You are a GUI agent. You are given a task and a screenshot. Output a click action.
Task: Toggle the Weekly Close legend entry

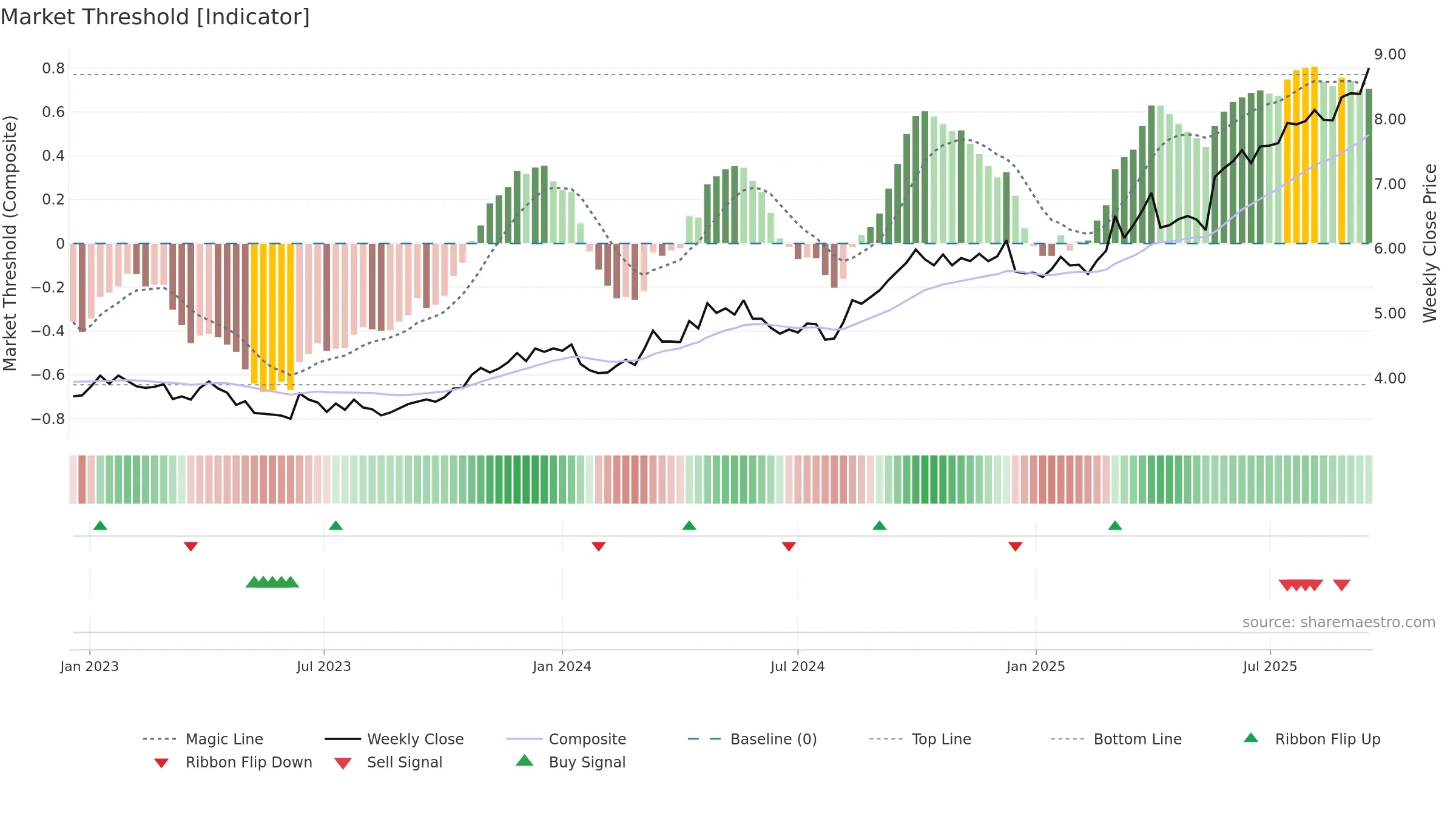(x=394, y=739)
